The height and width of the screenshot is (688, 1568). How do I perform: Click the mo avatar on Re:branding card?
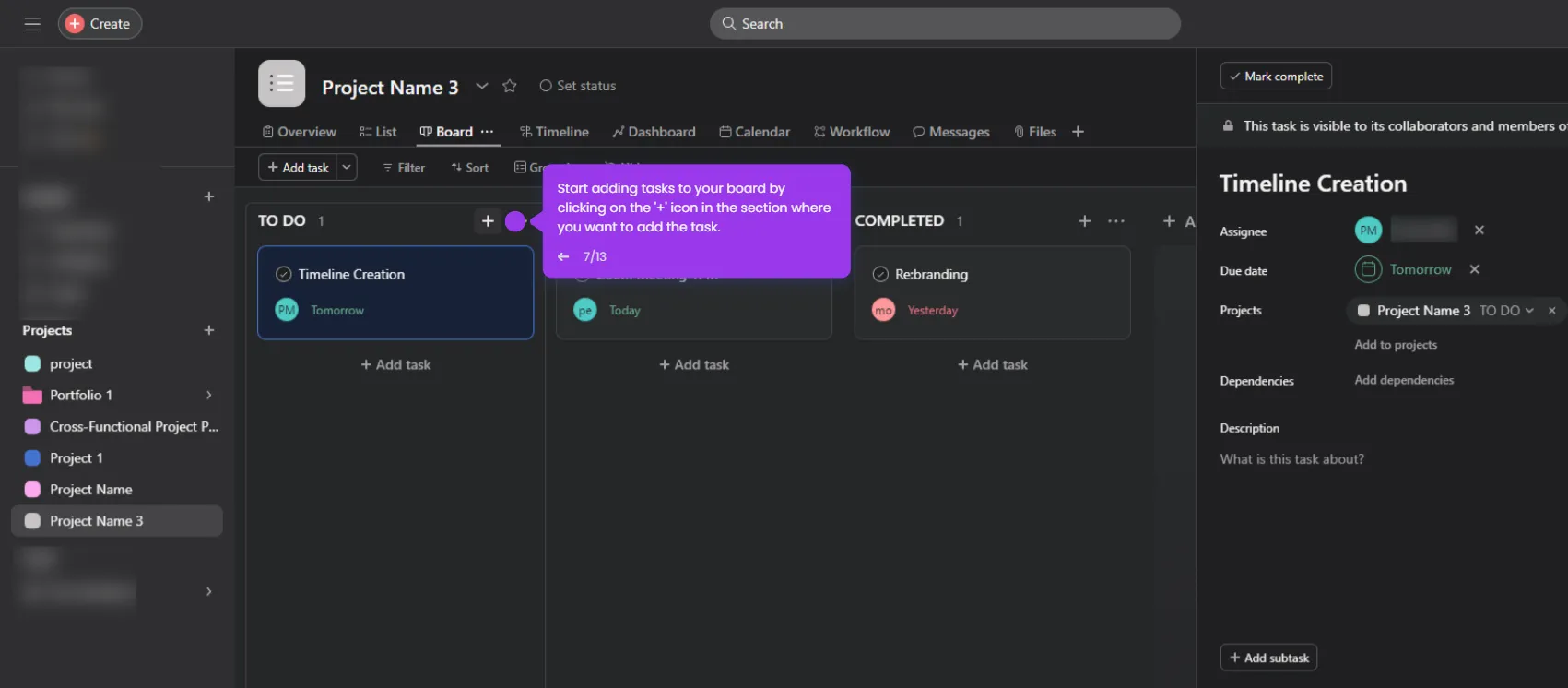pos(883,310)
